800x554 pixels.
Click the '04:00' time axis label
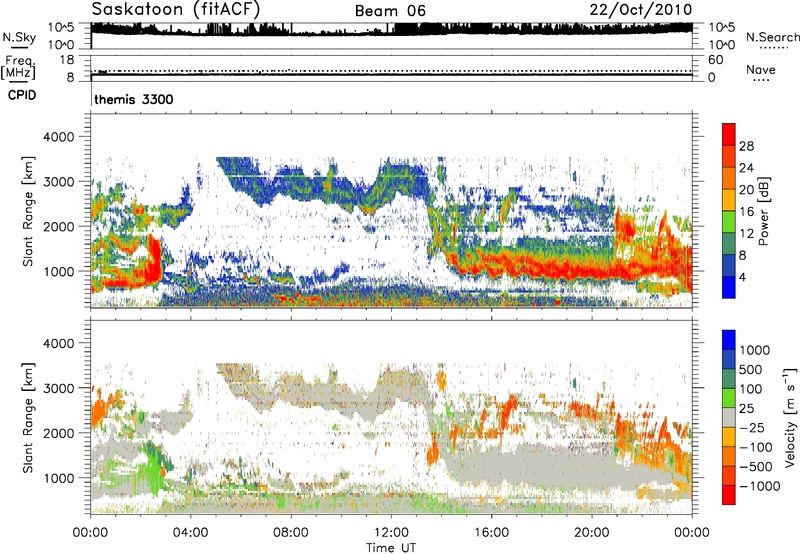coord(191,533)
